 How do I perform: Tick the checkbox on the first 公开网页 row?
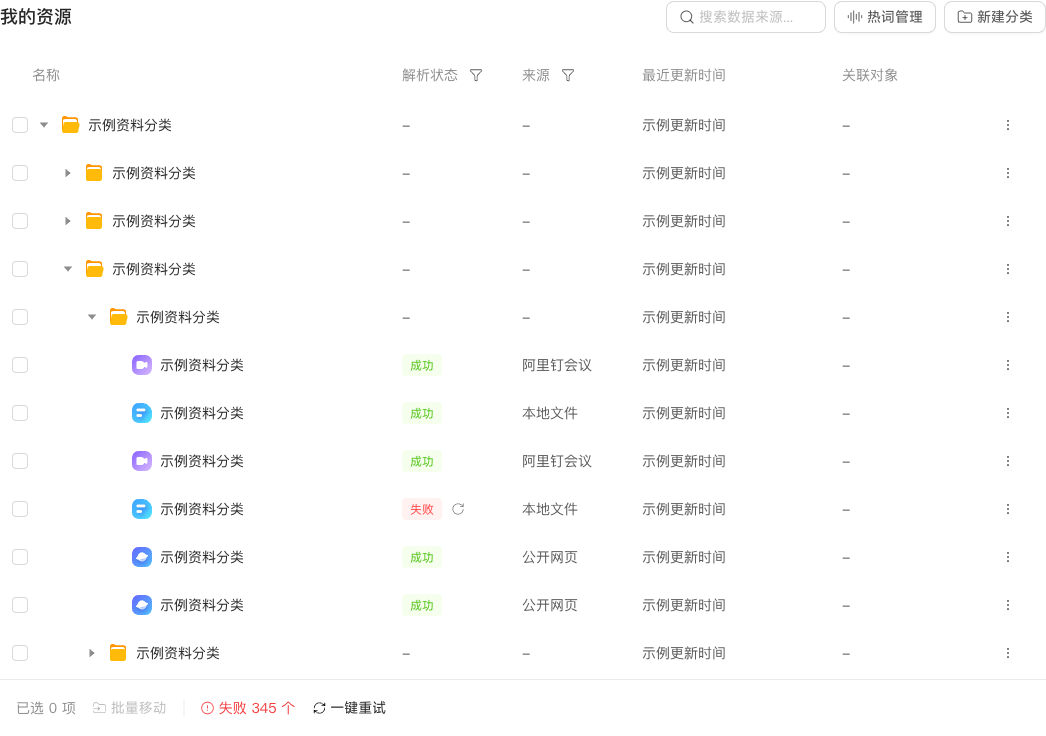(x=20, y=557)
